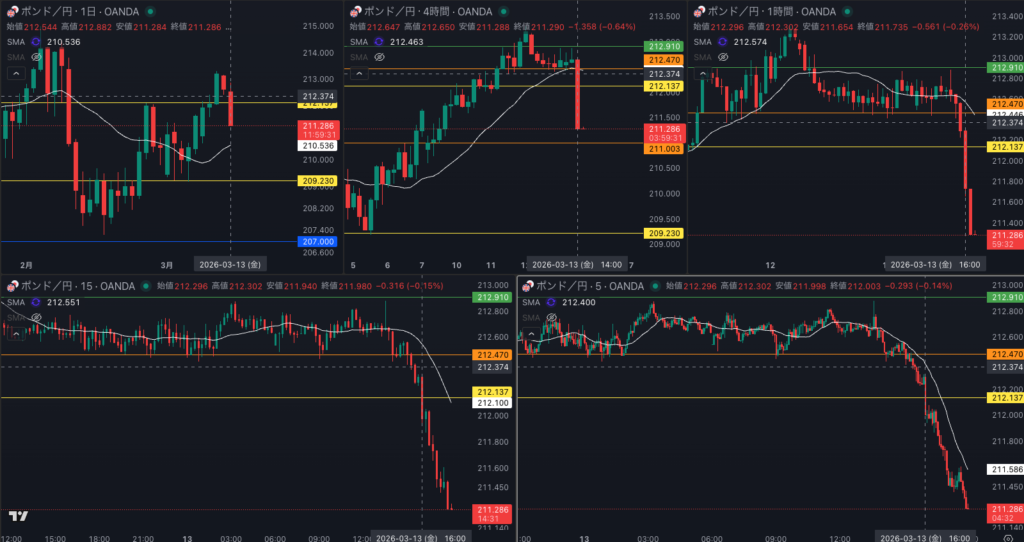Click the market status dot on 5-minute chart
This screenshot has width=1024, height=542.
[x=655, y=286]
